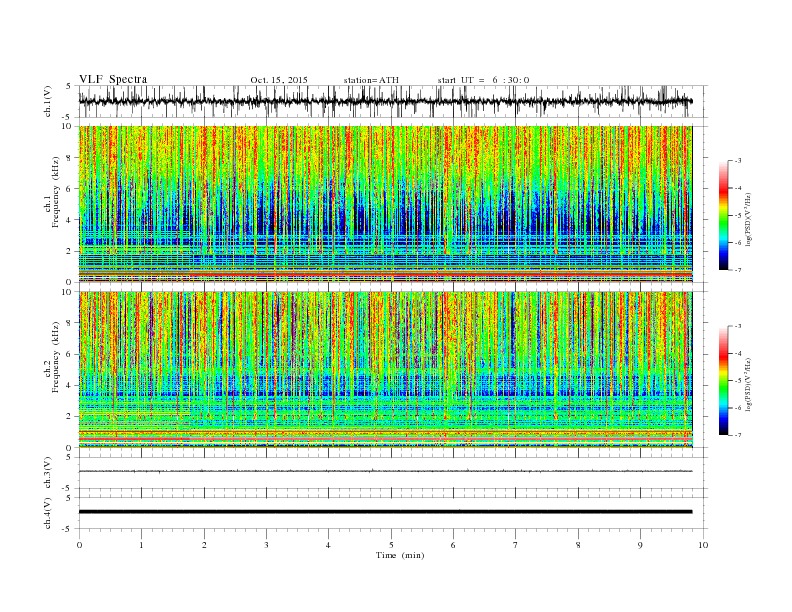The height and width of the screenshot is (612, 792).
Task: Click the ch.1 "Frequency (kHz)" axis label
Action: pyautogui.click(x=55, y=192)
